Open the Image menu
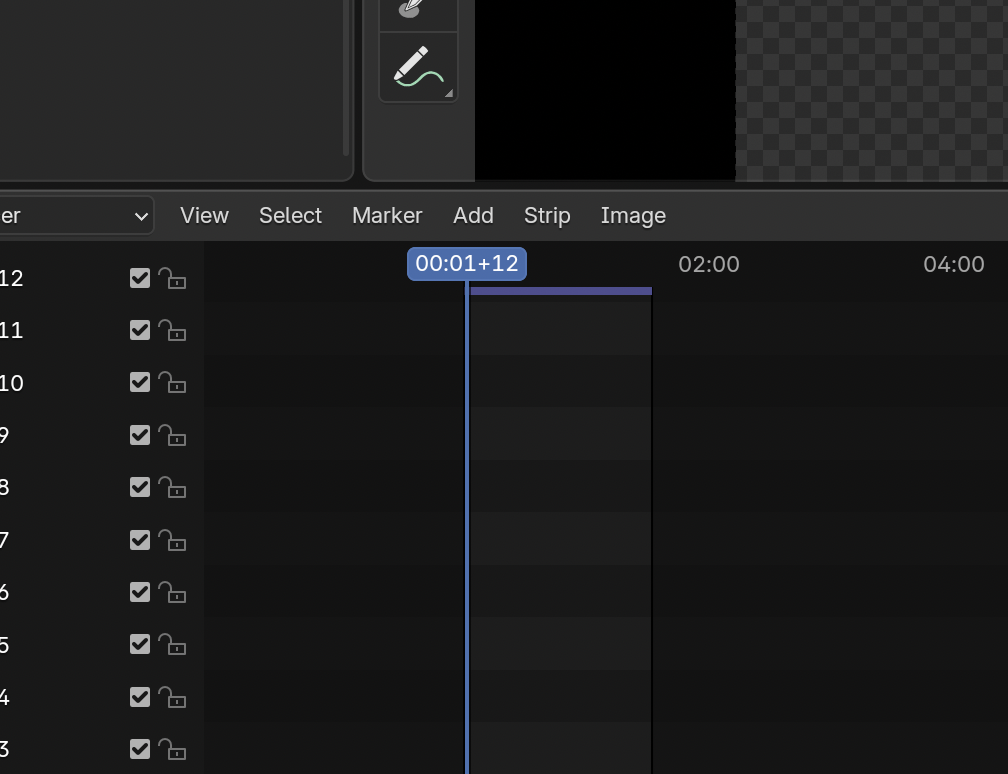 click(x=633, y=215)
